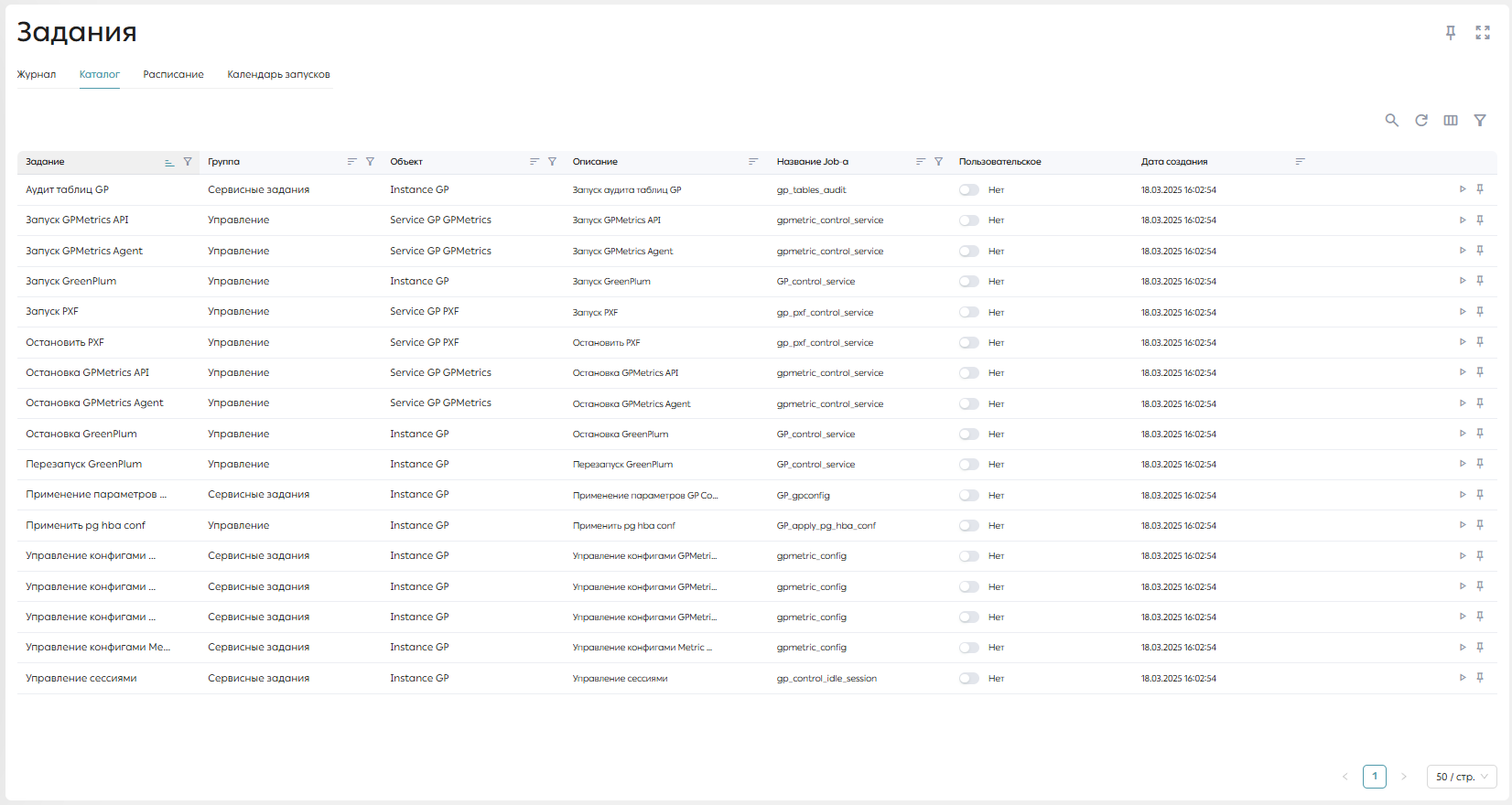Viewport: 1512px width, 805px height.
Task: Pin the Запуск PXF row
Action: pos(1480,312)
